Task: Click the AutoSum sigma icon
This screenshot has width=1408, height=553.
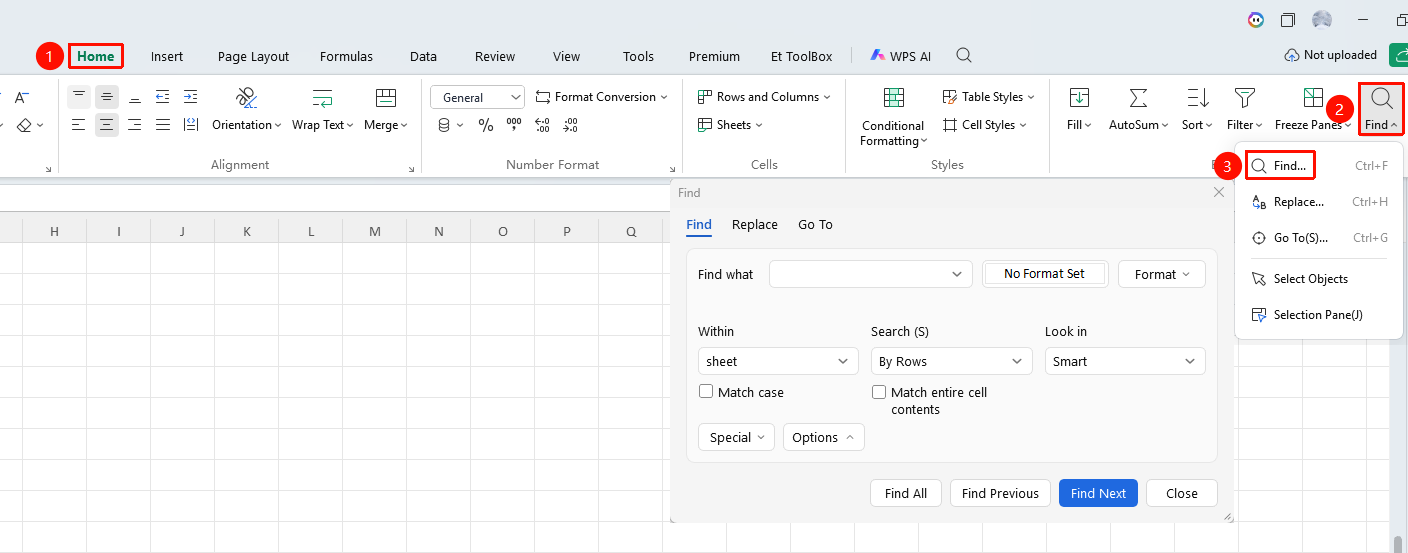Action: (1138, 97)
